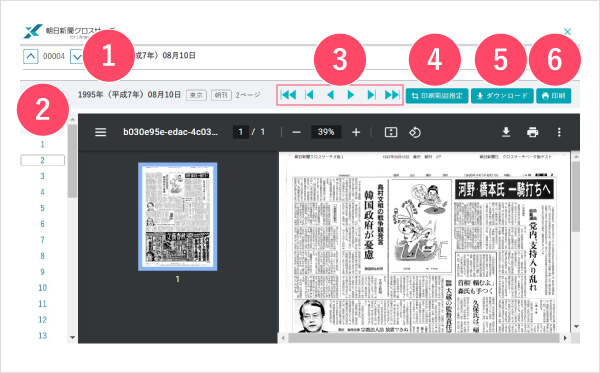Screen dimensions: 600x373
Task: Open PDF viewer three-dot more menu
Action: pos(559,132)
